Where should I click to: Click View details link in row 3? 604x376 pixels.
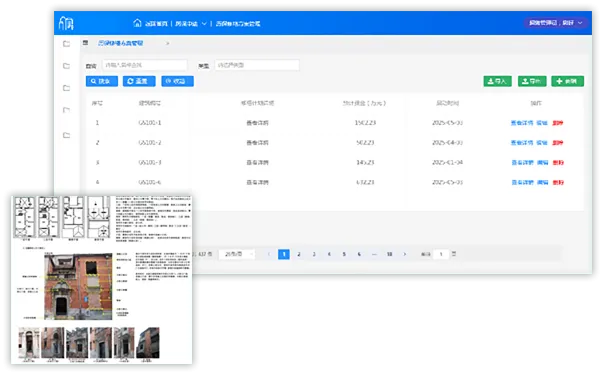pos(522,163)
